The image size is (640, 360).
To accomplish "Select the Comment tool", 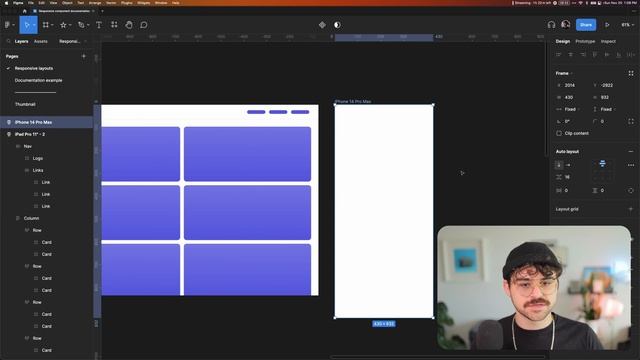I will pyautogui.click(x=144, y=25).
